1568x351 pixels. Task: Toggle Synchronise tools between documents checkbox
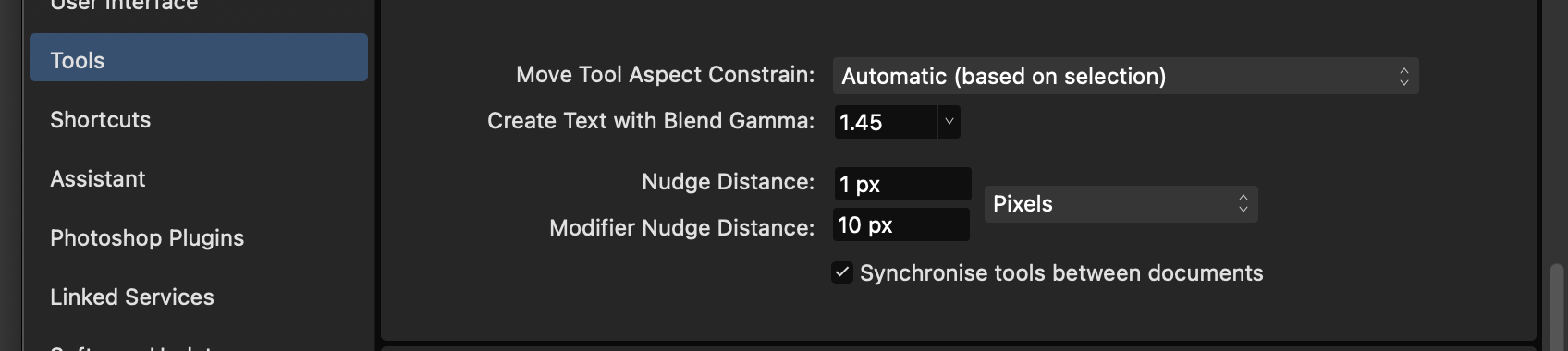(x=841, y=272)
